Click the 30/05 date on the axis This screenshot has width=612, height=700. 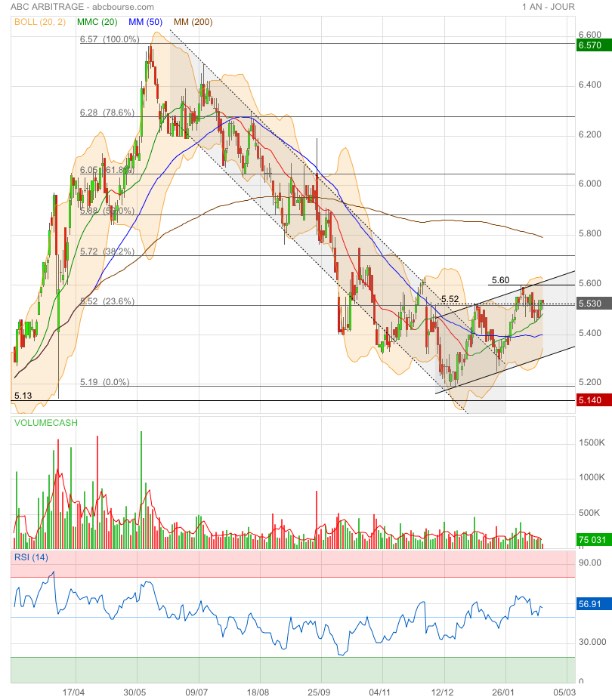(x=135, y=692)
